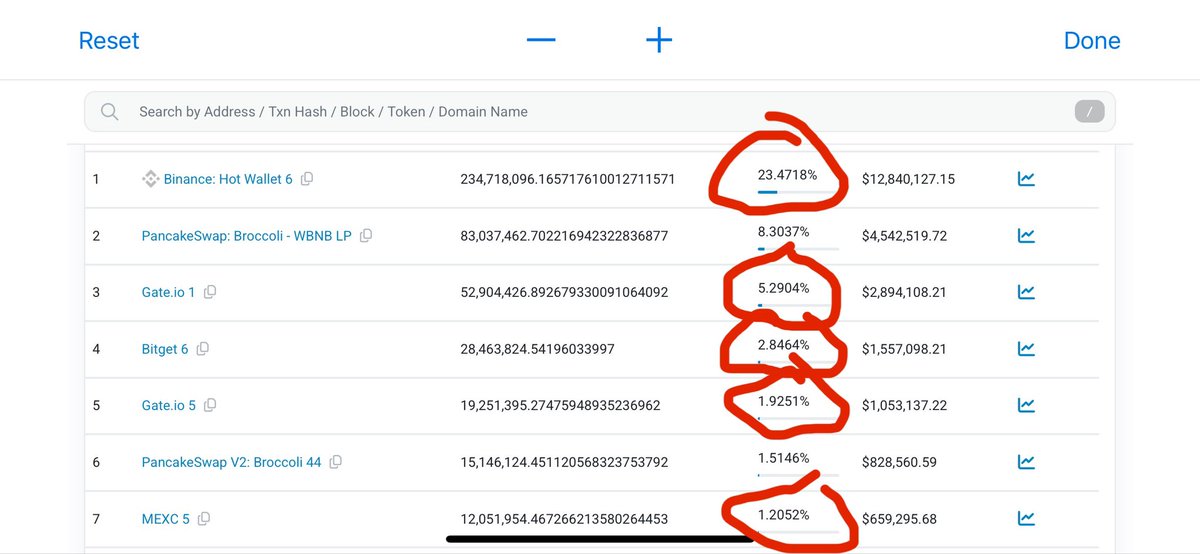Select quantity 28,463,824.54196033997

click(x=537, y=349)
